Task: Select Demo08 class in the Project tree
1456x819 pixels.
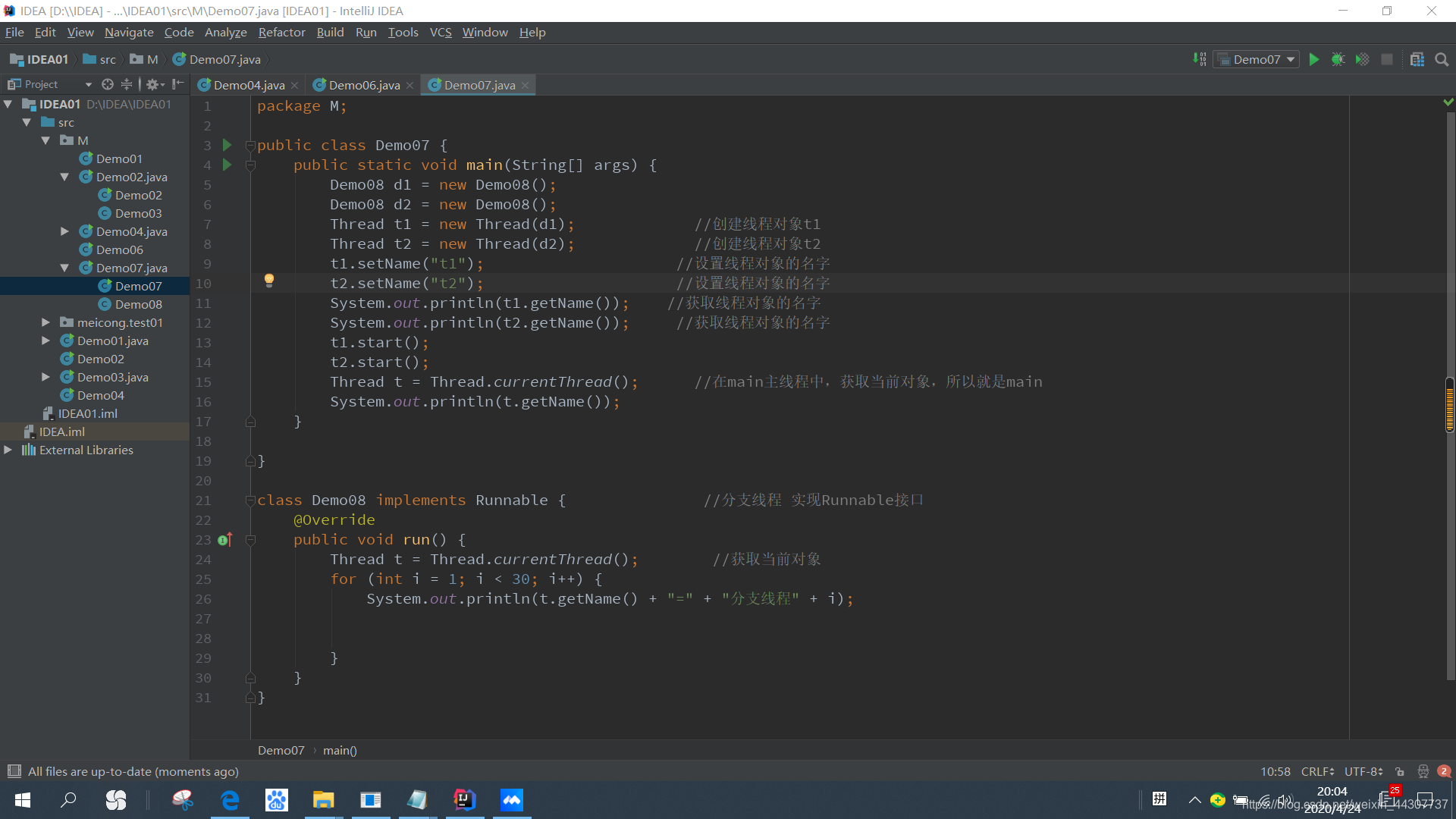Action: pos(130,304)
